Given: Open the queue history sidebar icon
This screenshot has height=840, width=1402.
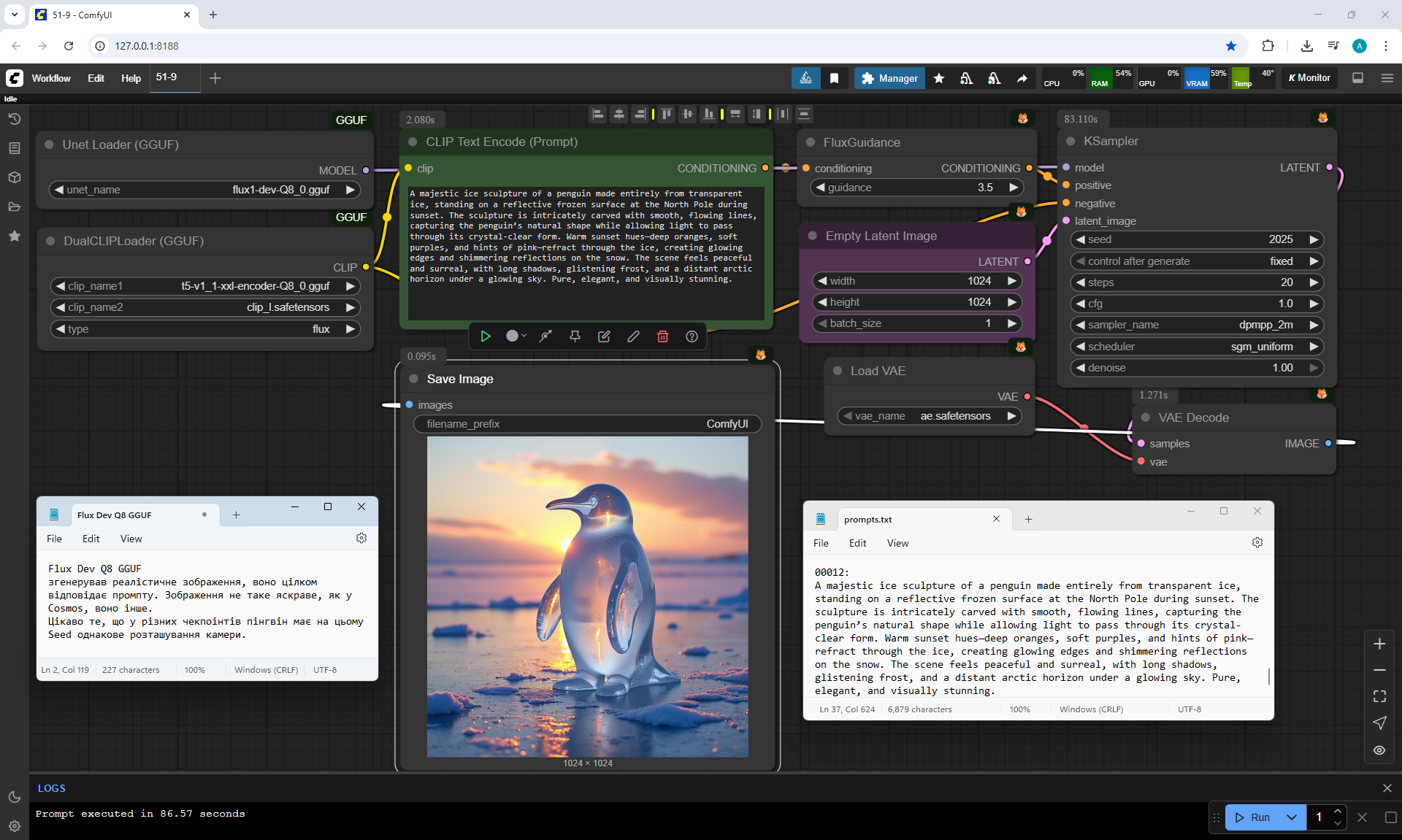Looking at the screenshot, I should click(14, 119).
